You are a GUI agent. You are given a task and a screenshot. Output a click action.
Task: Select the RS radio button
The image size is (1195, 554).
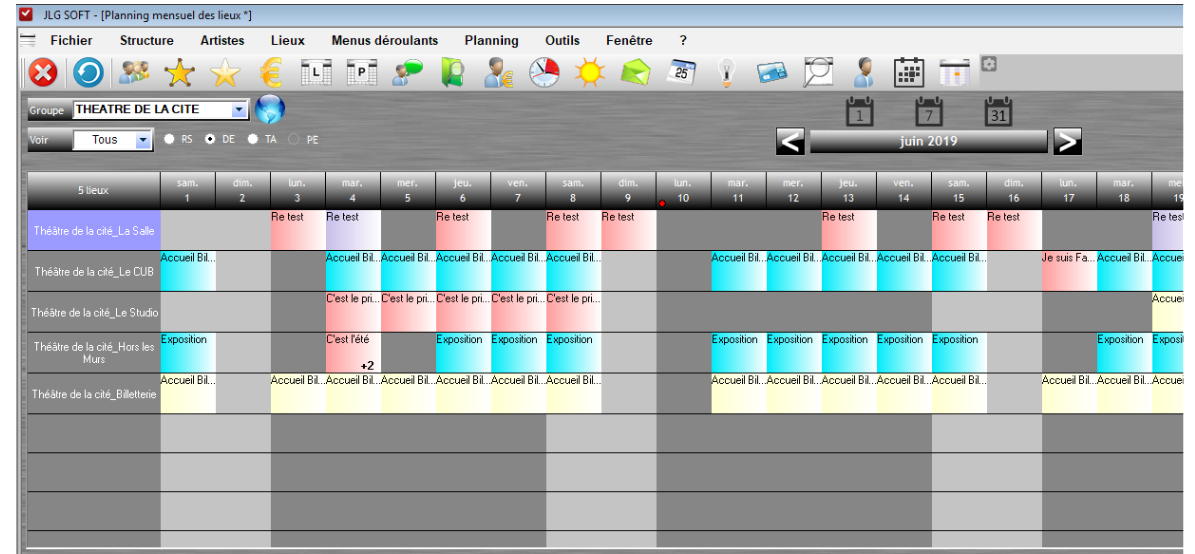click(x=170, y=140)
